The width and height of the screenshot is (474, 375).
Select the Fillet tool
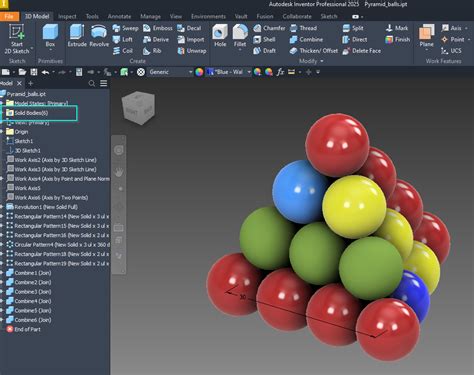click(x=240, y=37)
